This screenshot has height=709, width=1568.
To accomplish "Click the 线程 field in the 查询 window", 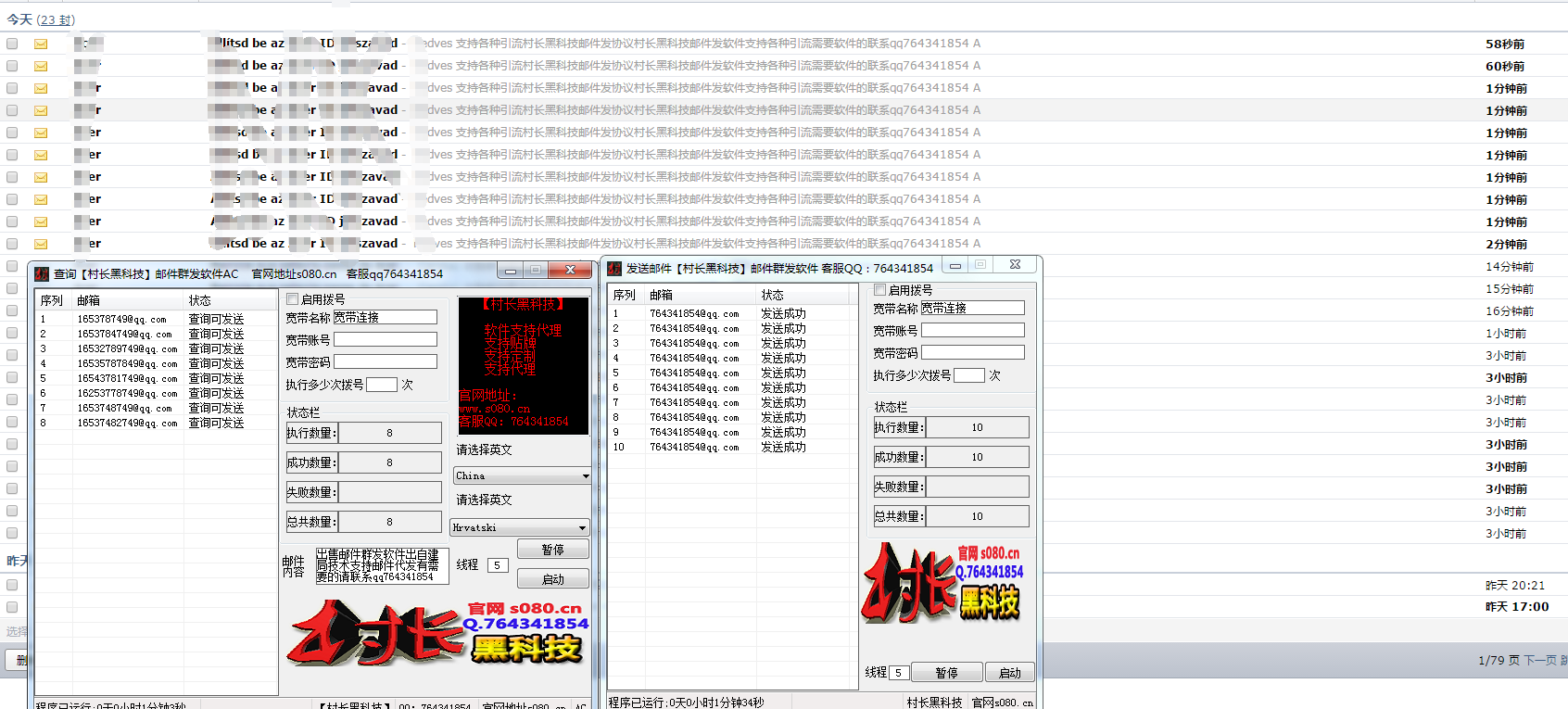I will (x=498, y=565).
